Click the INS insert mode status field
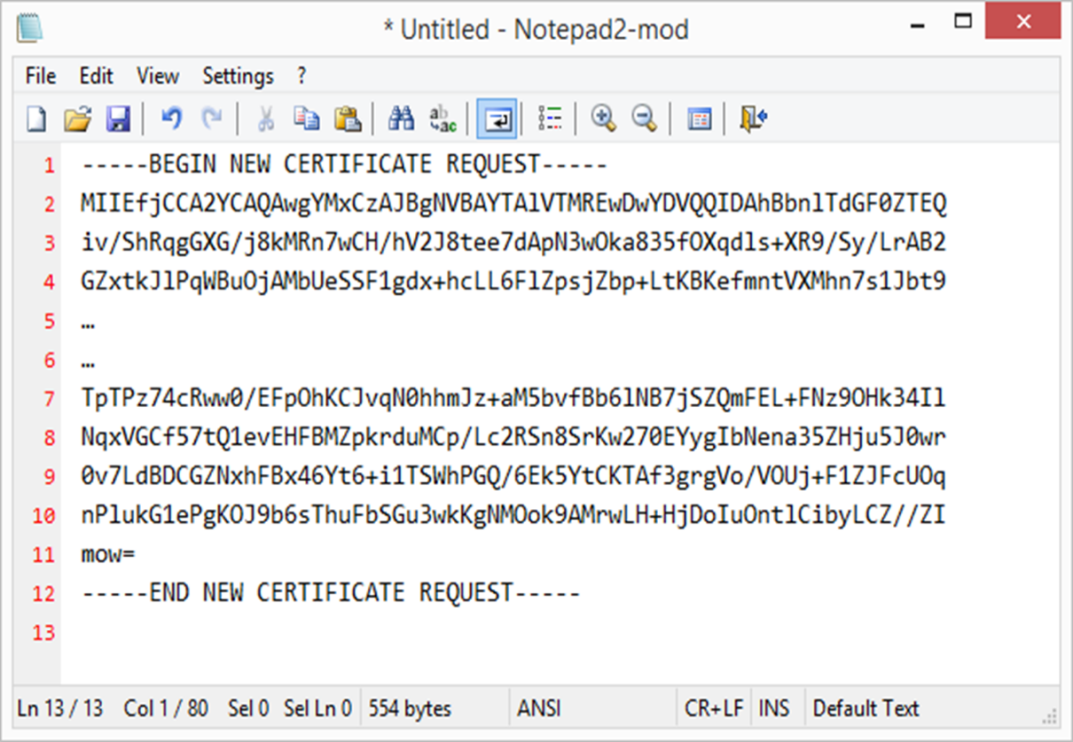The height and width of the screenshot is (742, 1073). coord(774,708)
